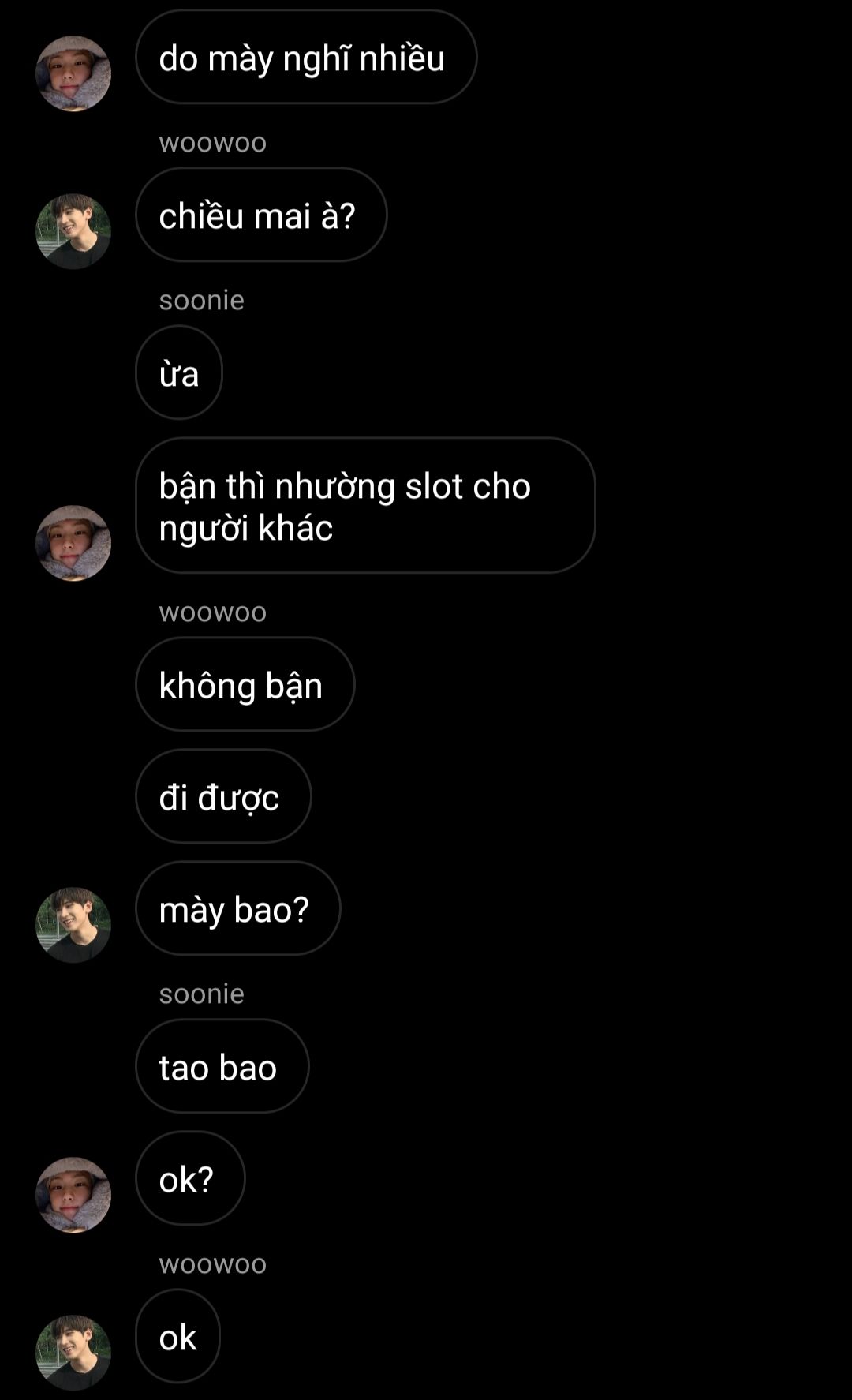The height and width of the screenshot is (1400, 852).
Task: Select the last "ok" message bubble
Action: click(x=177, y=1336)
